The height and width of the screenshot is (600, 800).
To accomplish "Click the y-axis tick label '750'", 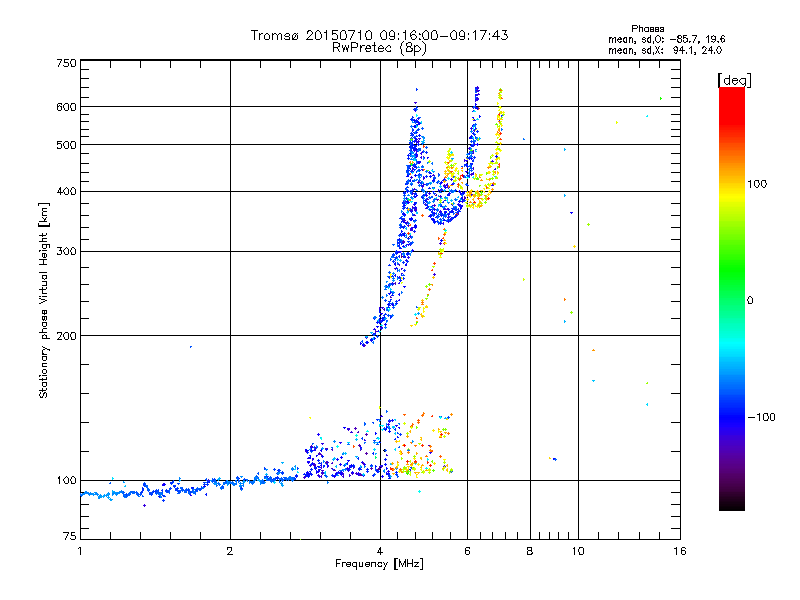I will point(66,63).
